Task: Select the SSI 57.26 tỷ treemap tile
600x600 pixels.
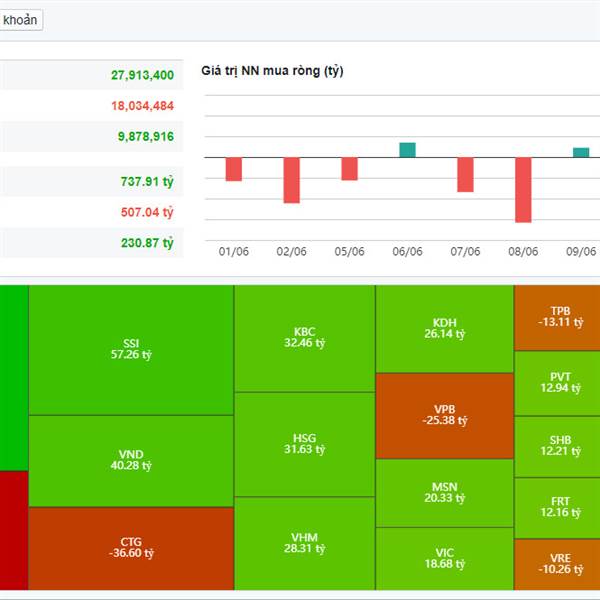Action: (x=131, y=350)
